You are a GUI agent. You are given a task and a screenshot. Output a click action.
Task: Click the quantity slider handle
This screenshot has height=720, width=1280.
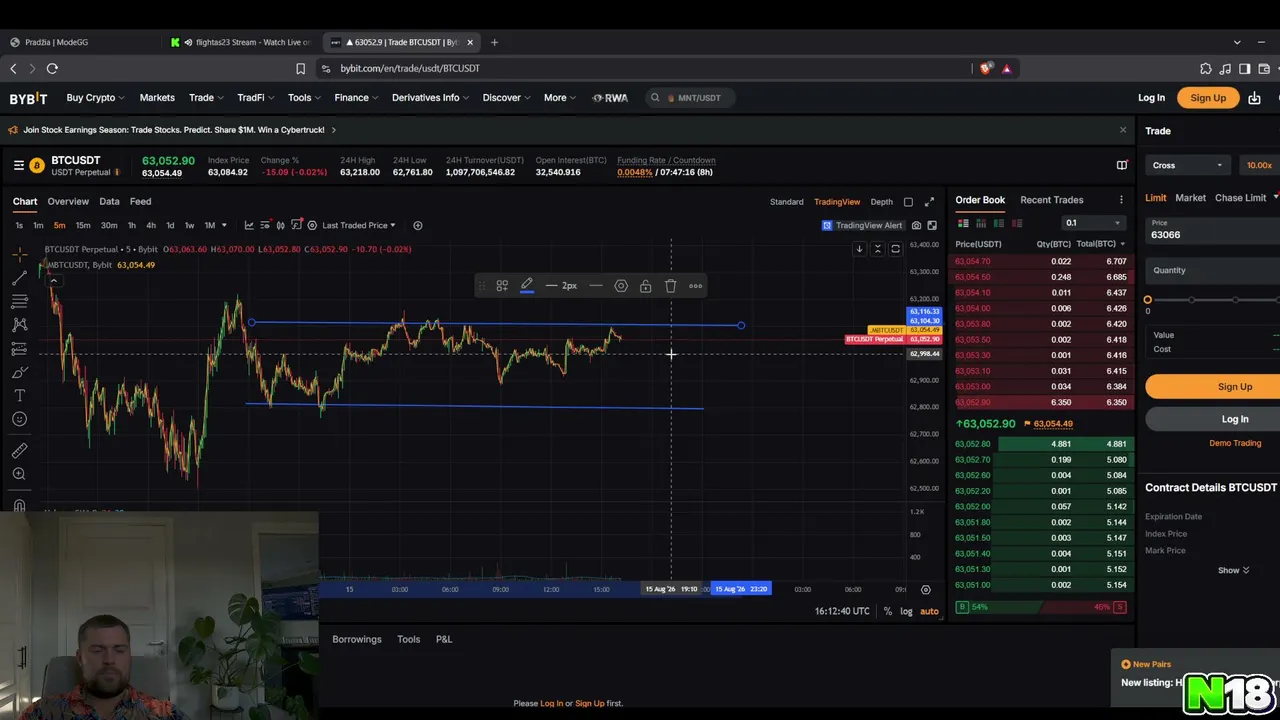click(x=1148, y=300)
